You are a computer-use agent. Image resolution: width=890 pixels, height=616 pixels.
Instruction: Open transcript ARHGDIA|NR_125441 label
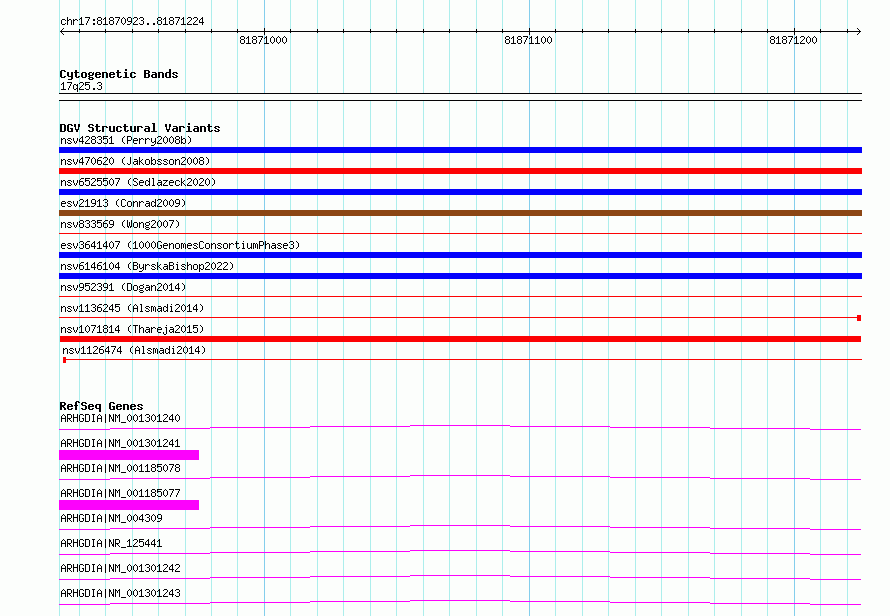point(111,543)
